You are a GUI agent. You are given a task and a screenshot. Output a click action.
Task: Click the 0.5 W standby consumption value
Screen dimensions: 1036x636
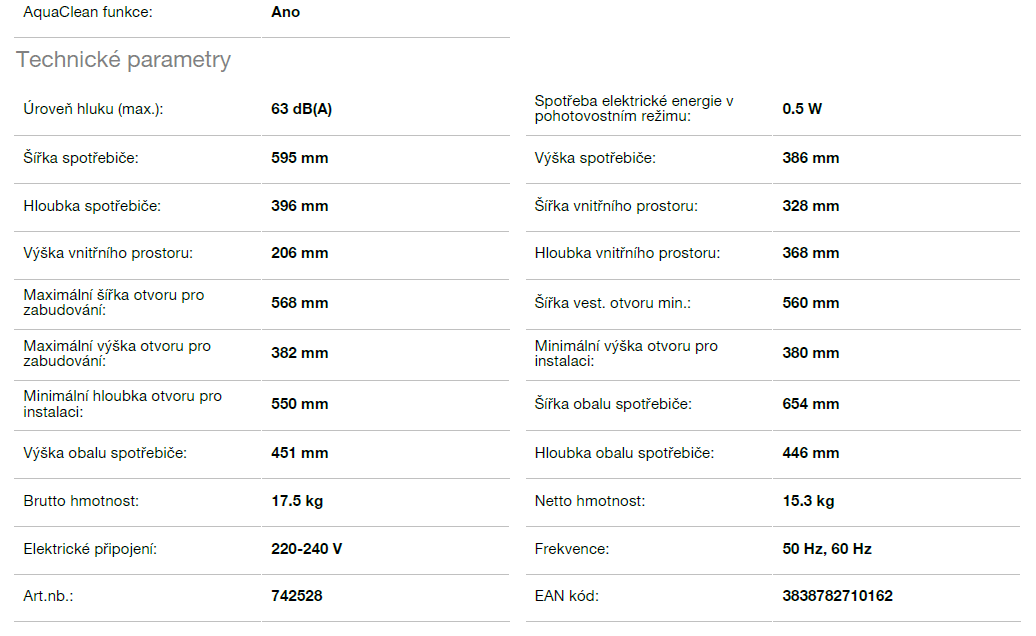pyautogui.click(x=802, y=109)
